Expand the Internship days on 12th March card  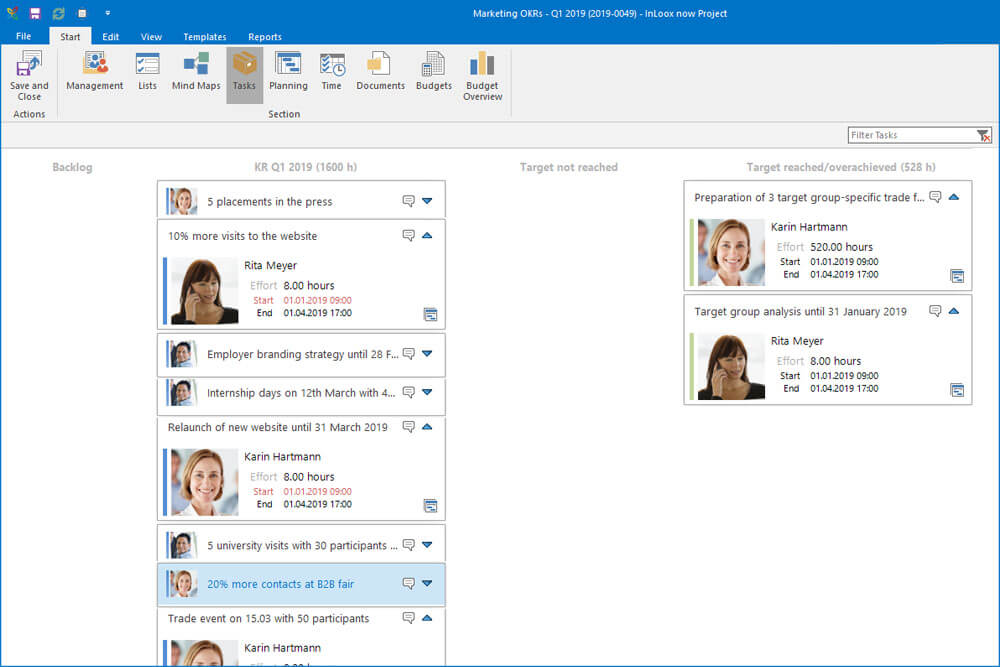tap(427, 392)
